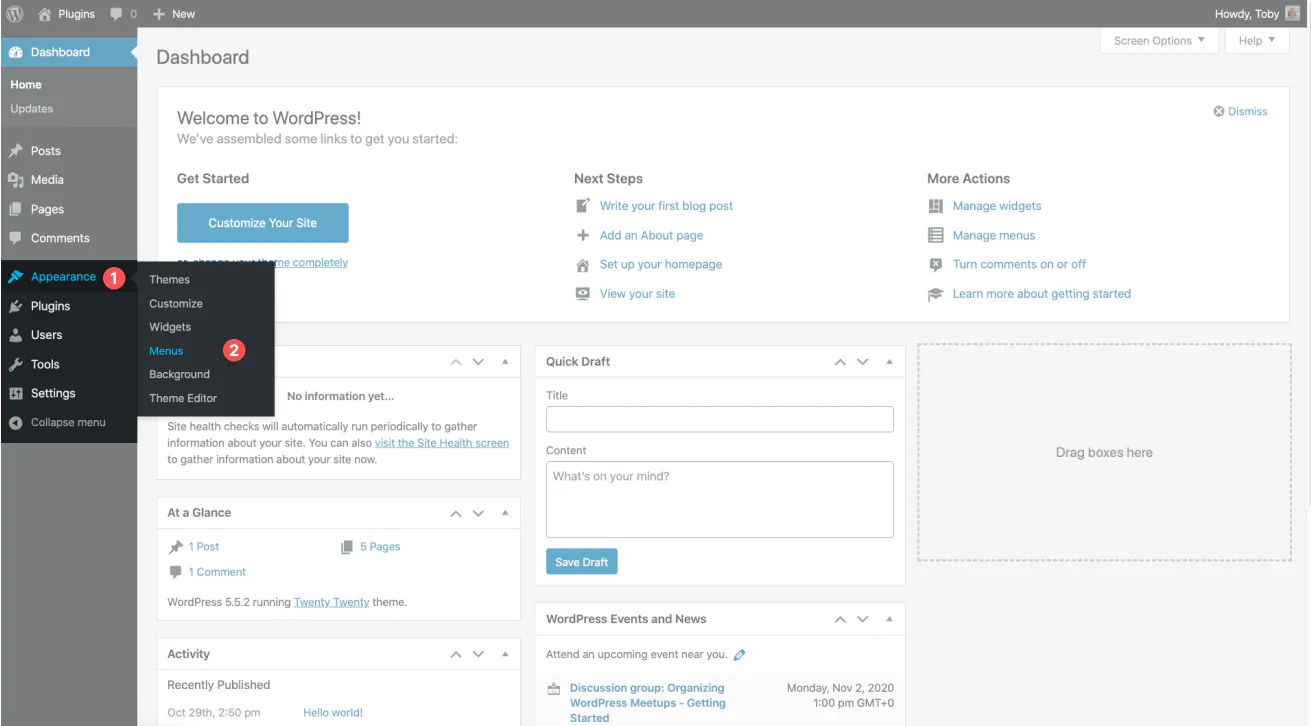The image size is (1311, 726).
Task: Collapse the WordPress Events and News panel
Action: click(x=889, y=620)
